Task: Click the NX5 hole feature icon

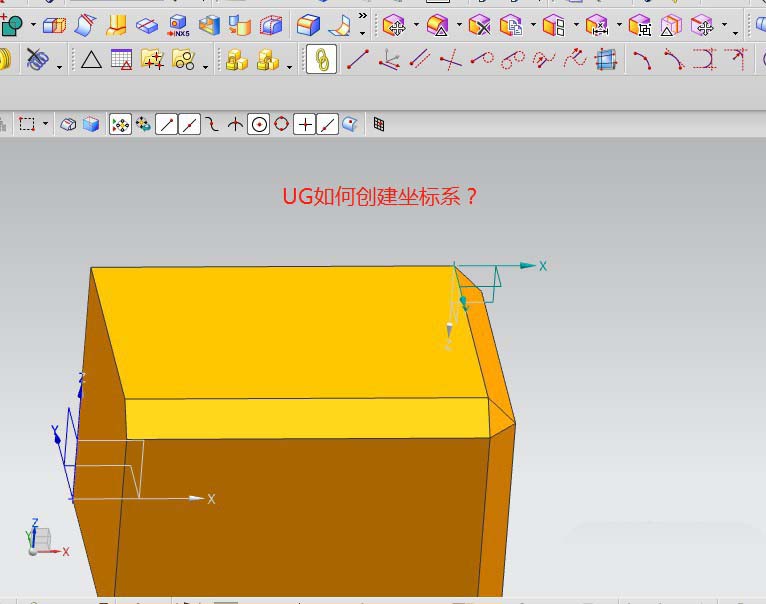Action: (x=178, y=25)
